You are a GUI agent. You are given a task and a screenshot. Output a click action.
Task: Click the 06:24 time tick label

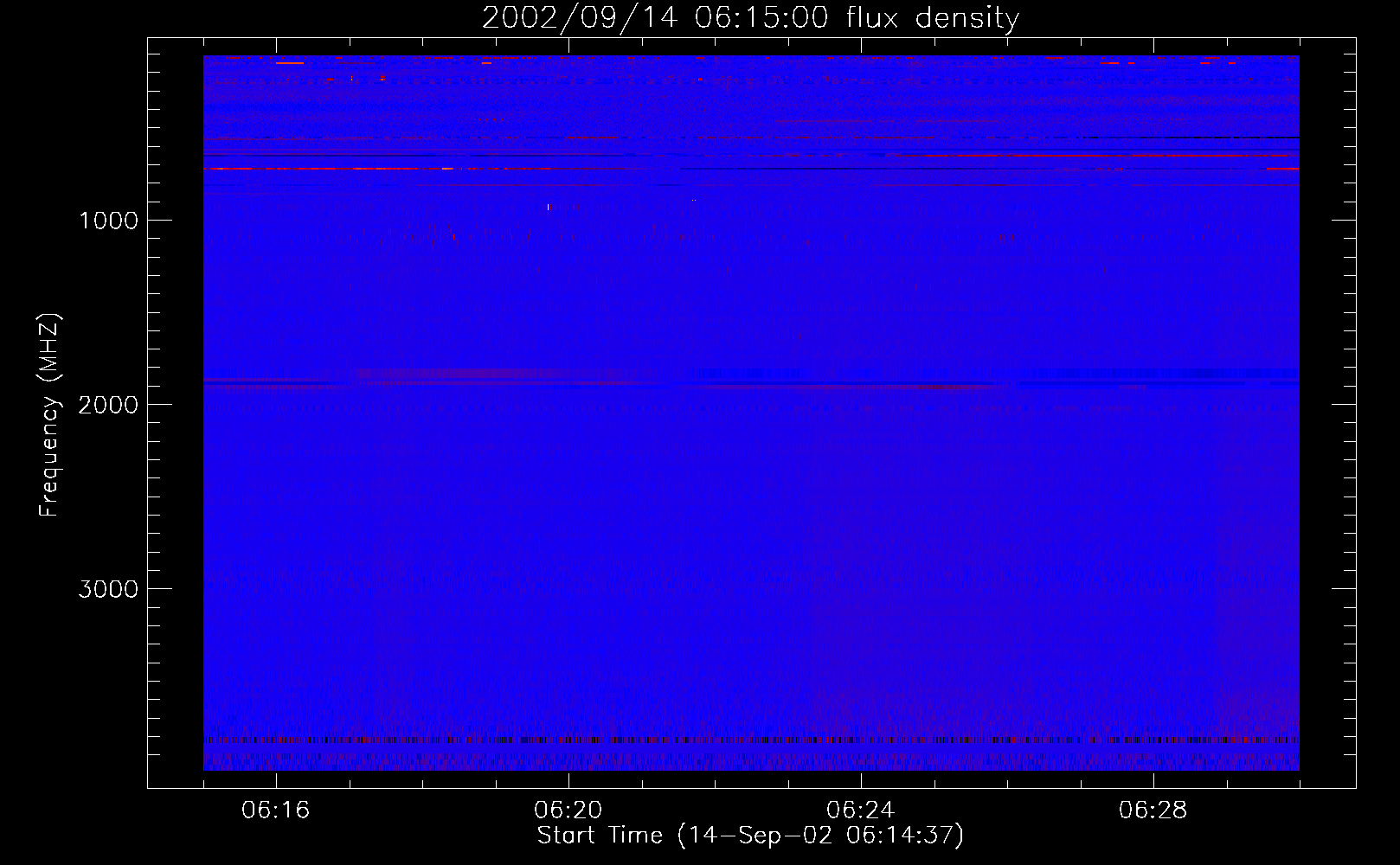point(861,811)
